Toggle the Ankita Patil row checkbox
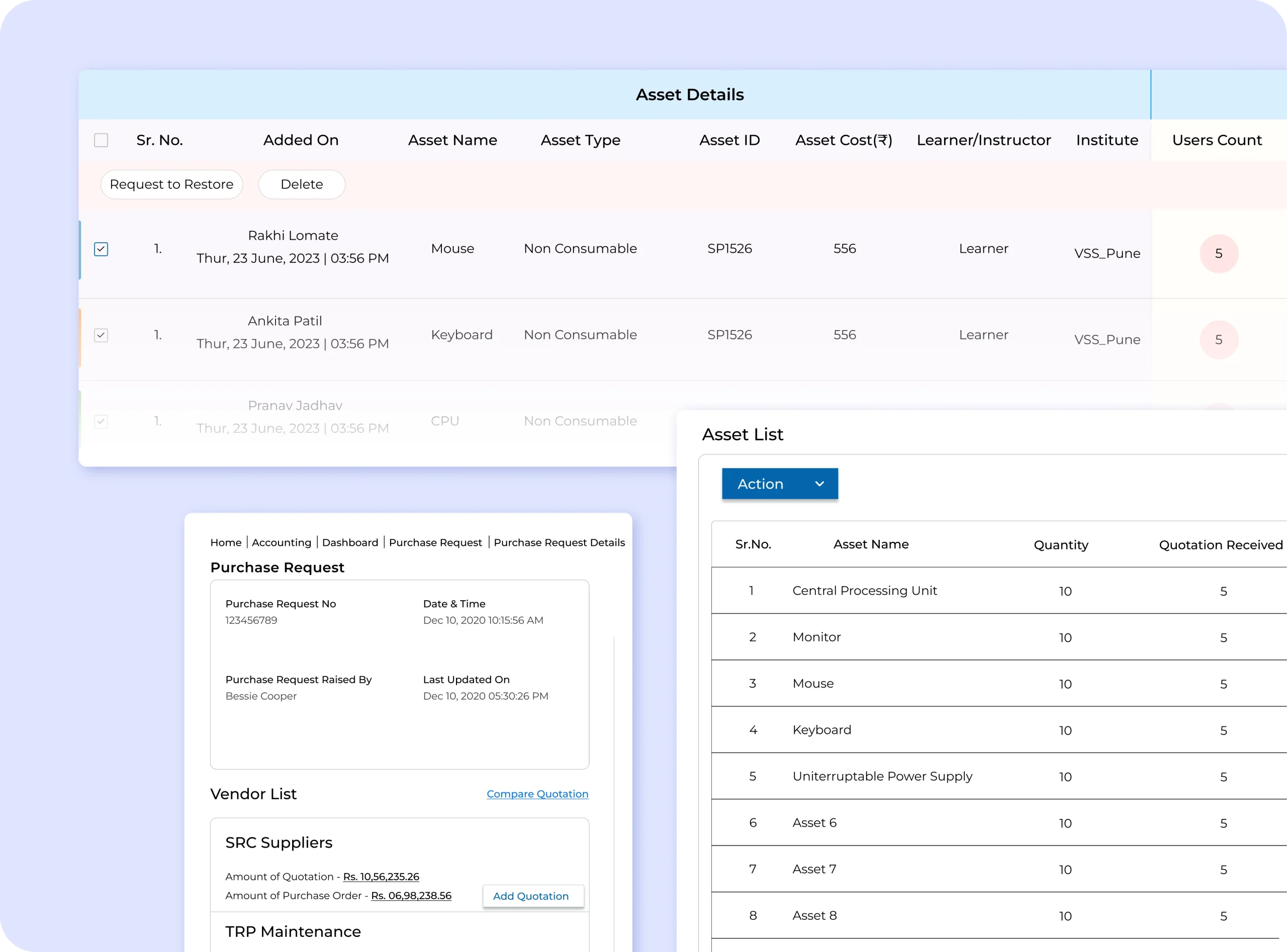 point(101,335)
